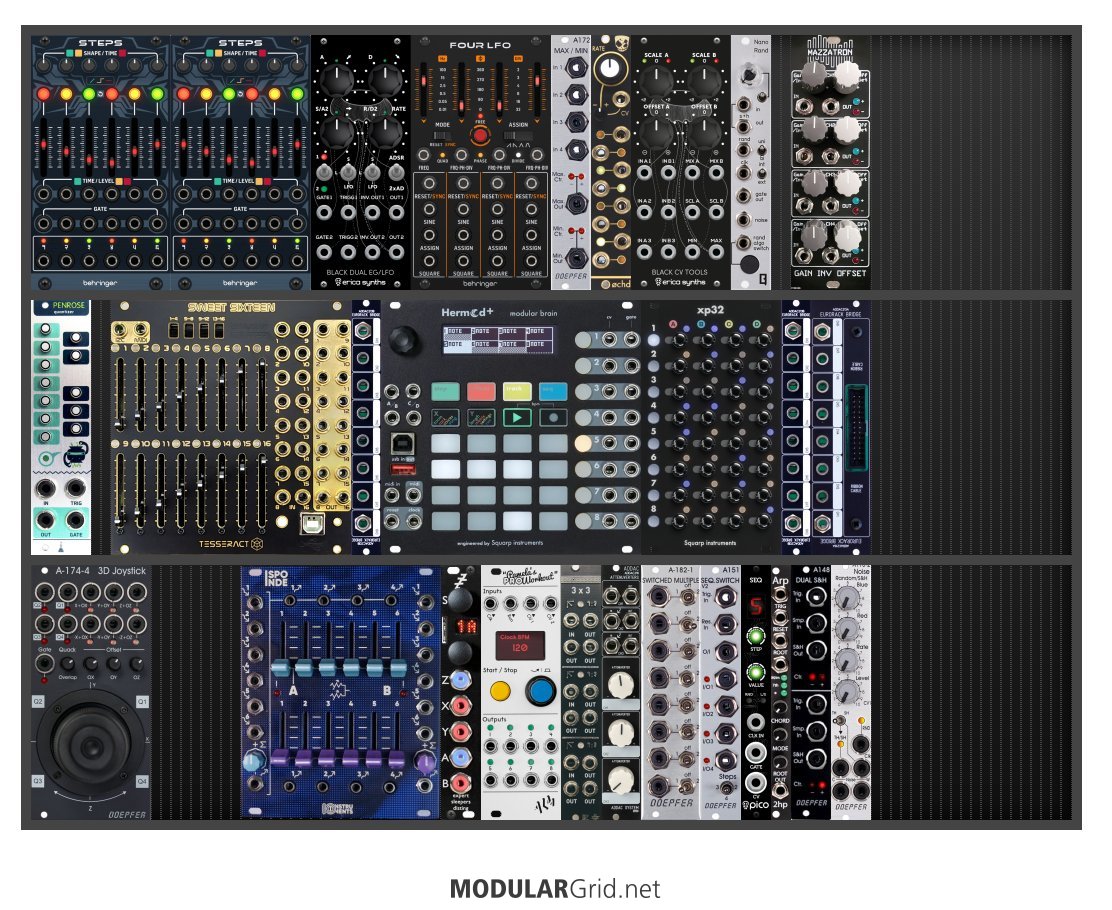Click the red A label on xp32
The height and width of the screenshot is (910, 1112).
673,325
